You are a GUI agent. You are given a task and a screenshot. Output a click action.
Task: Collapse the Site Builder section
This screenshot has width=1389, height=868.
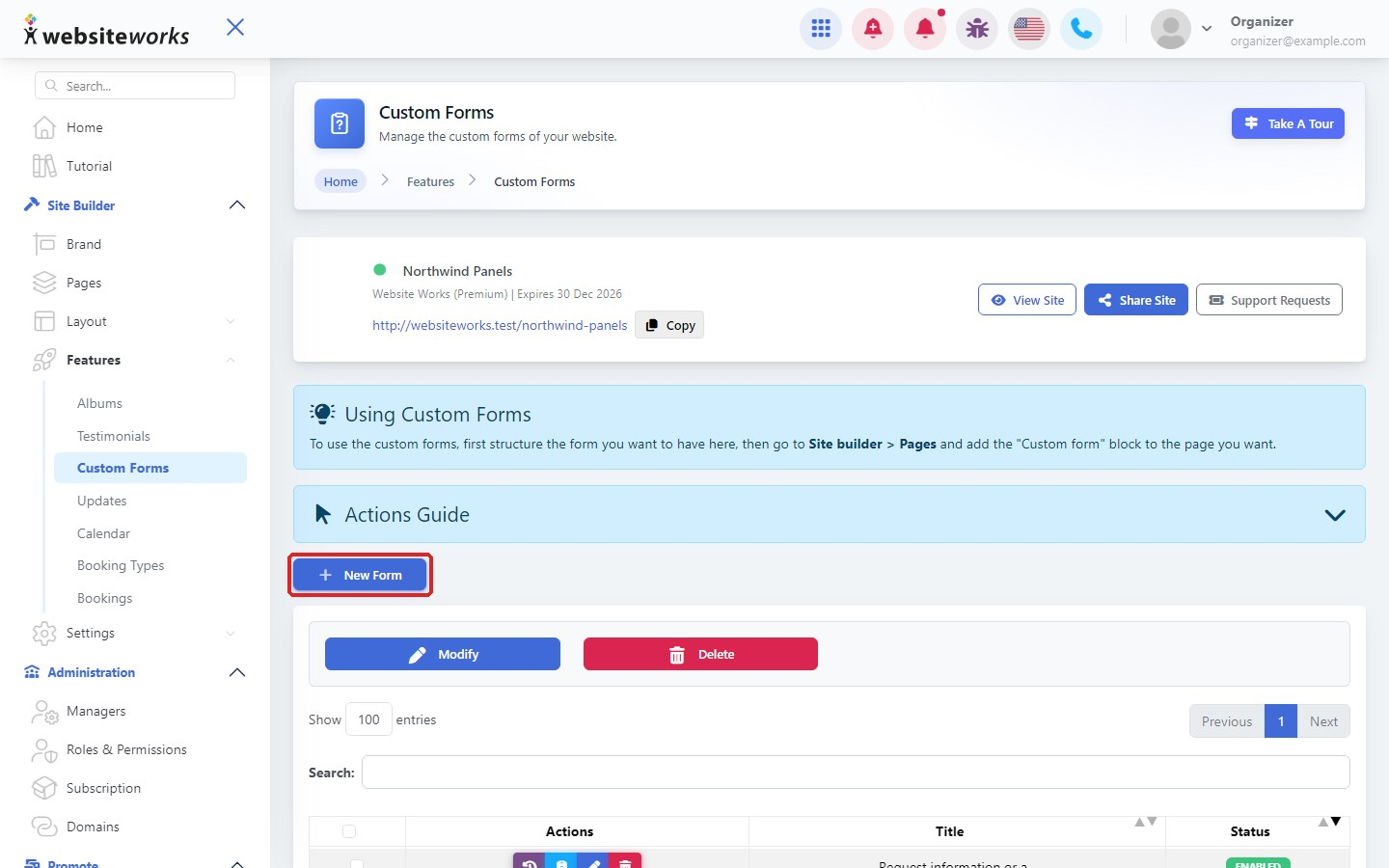237,205
